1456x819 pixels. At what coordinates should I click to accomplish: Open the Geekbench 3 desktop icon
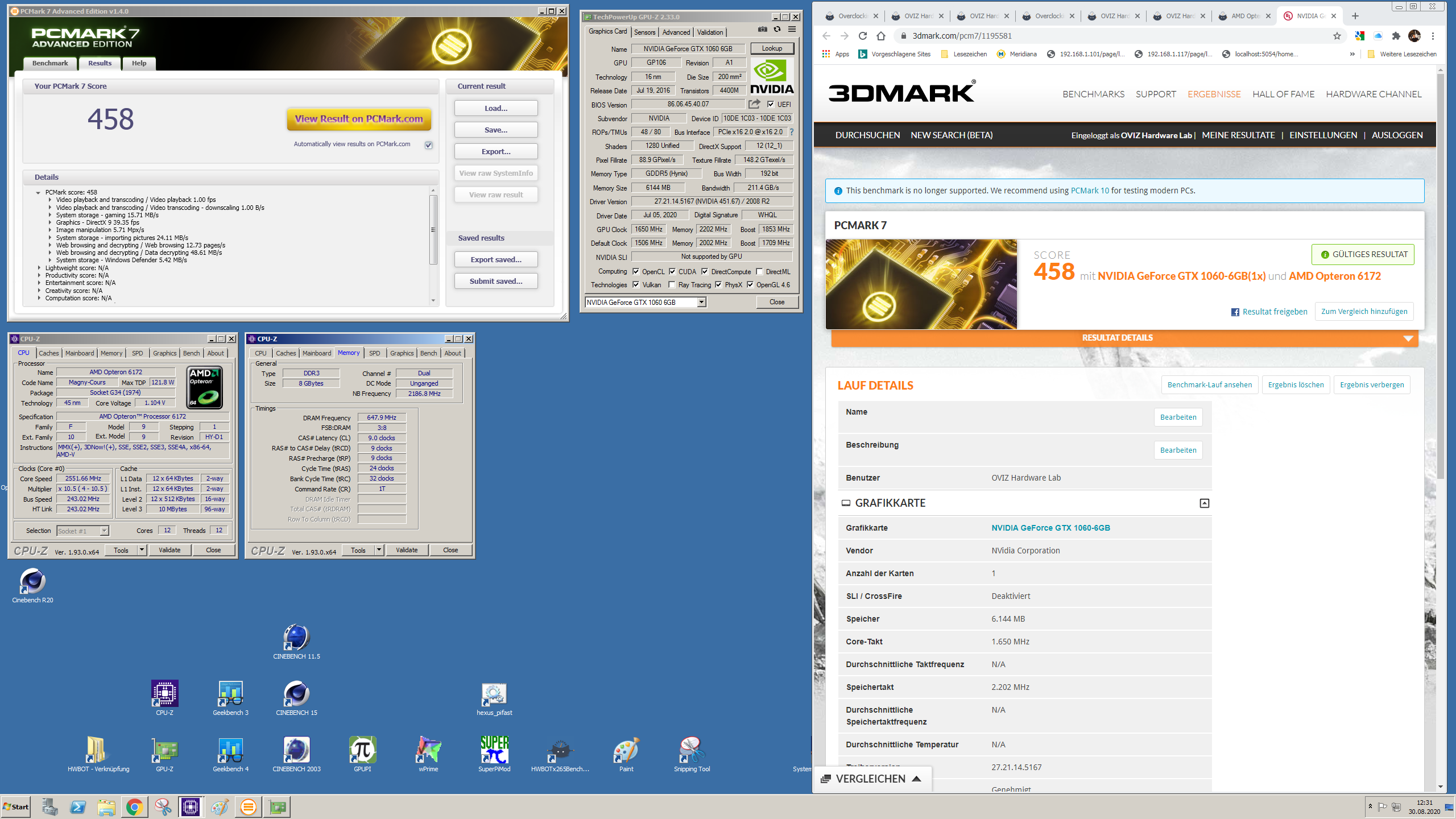[x=230, y=698]
